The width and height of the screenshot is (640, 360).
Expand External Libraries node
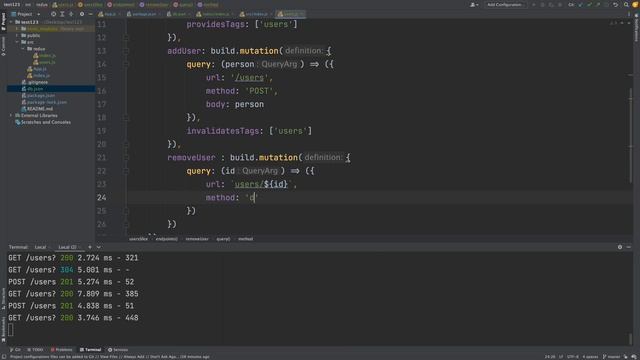point(11,116)
